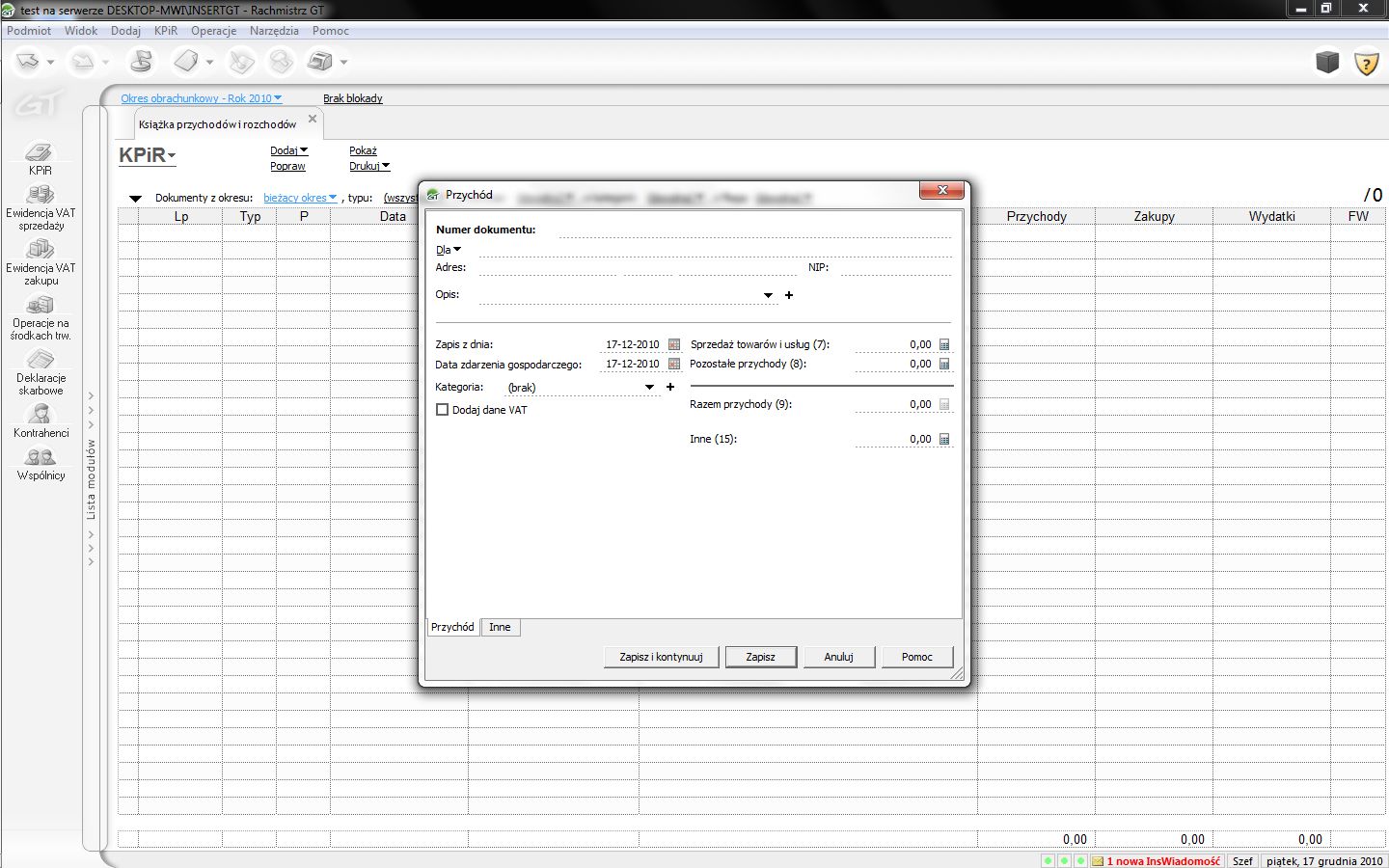Image resolution: width=1389 pixels, height=868 pixels.
Task: Open the Widok menu
Action: coord(81,31)
